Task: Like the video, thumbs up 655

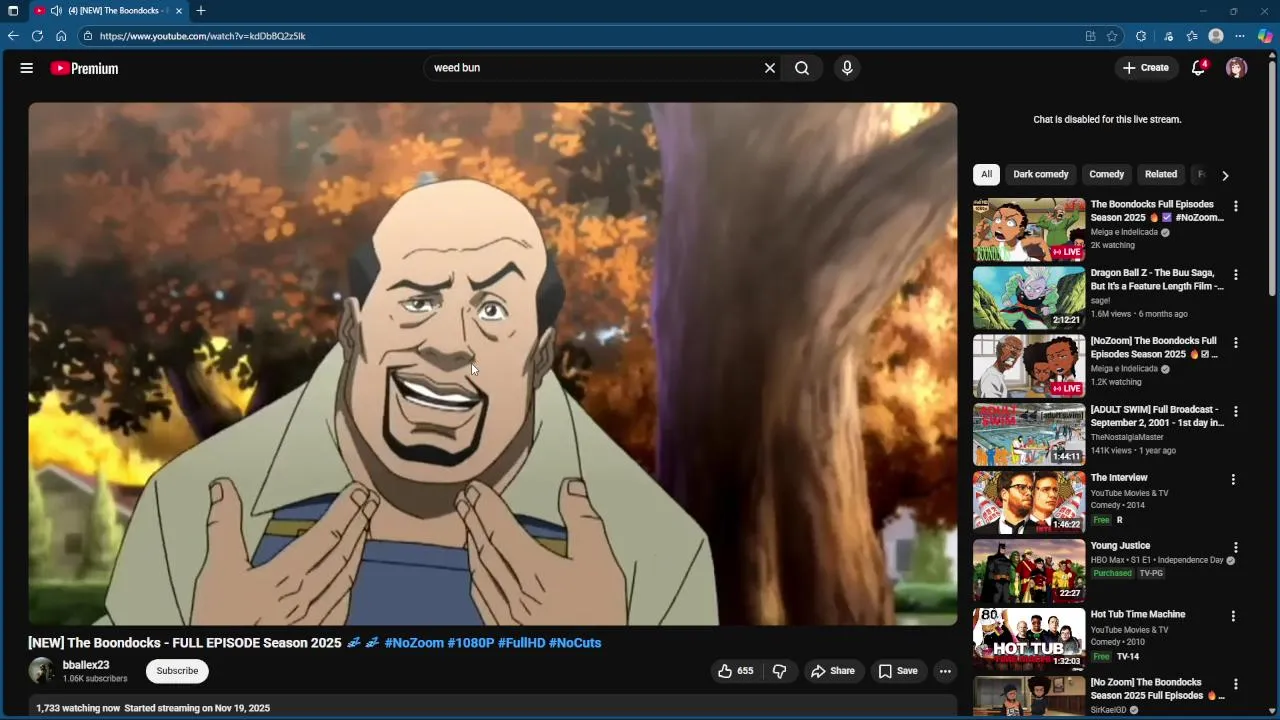Action: point(736,671)
